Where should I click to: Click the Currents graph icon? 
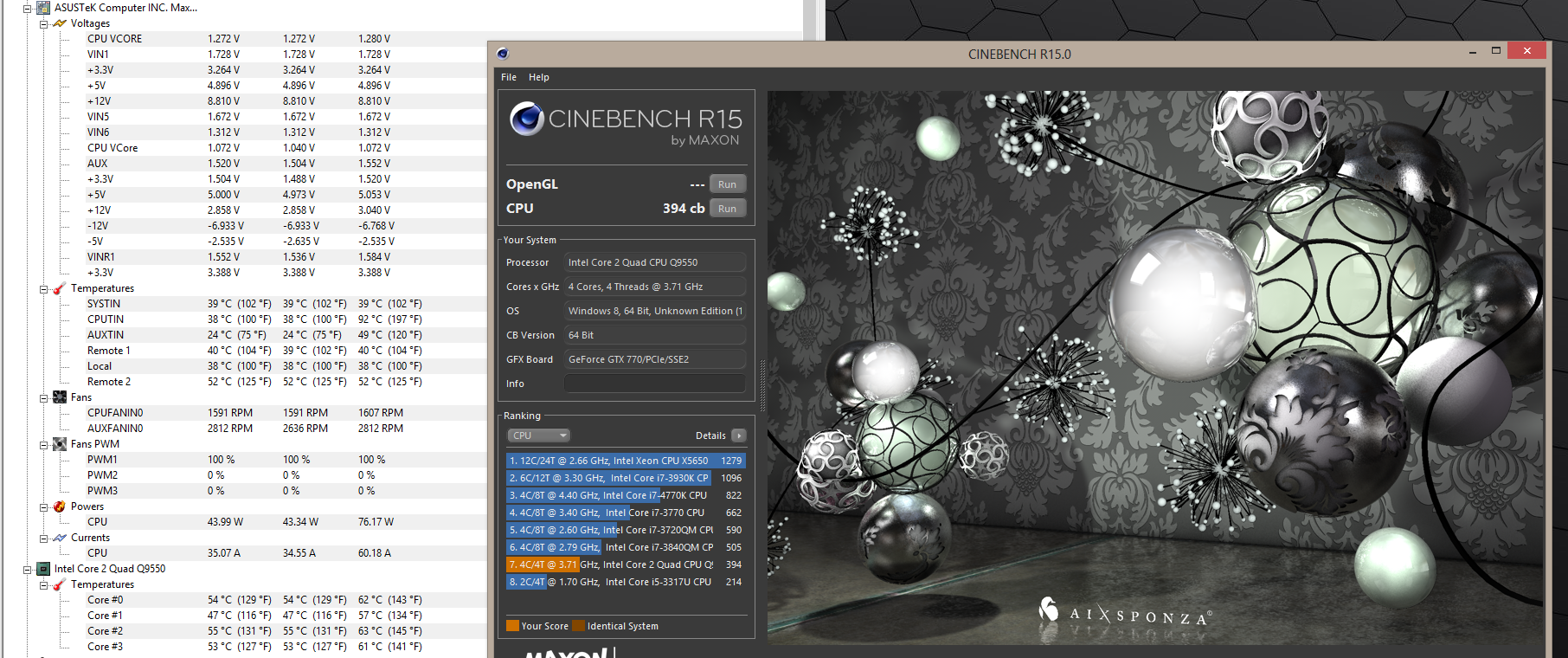tap(60, 538)
